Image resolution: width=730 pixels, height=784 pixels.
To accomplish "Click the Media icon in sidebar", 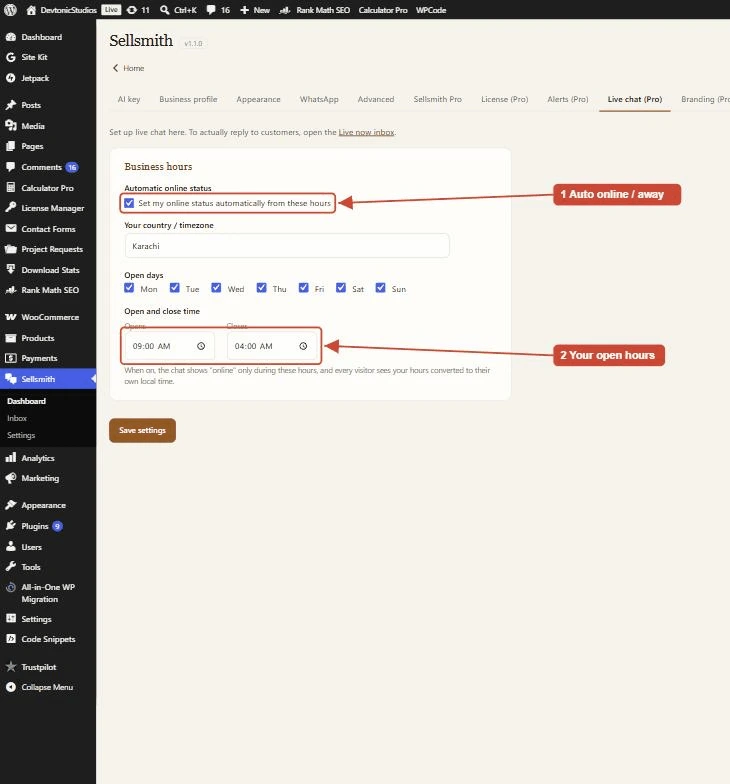I will point(11,126).
